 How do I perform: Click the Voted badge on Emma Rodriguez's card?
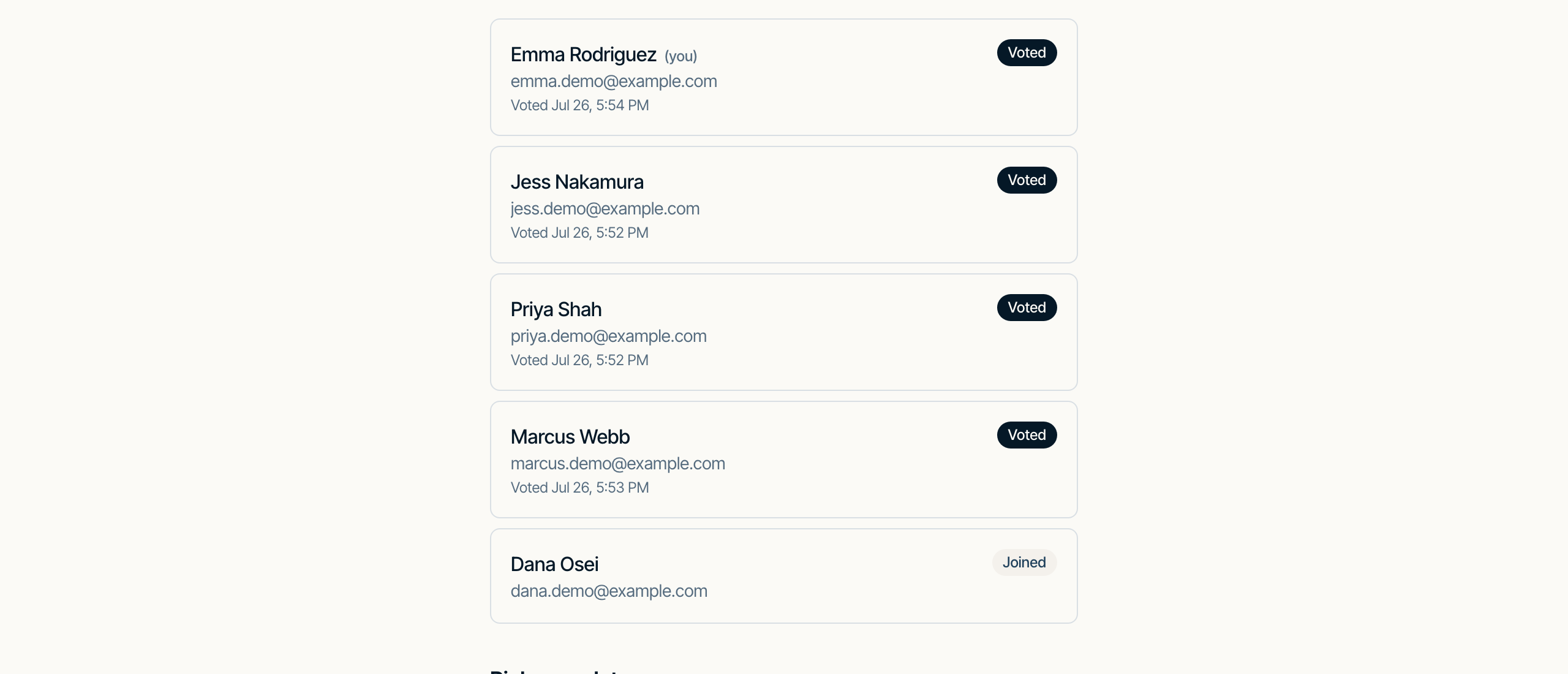(x=1027, y=53)
